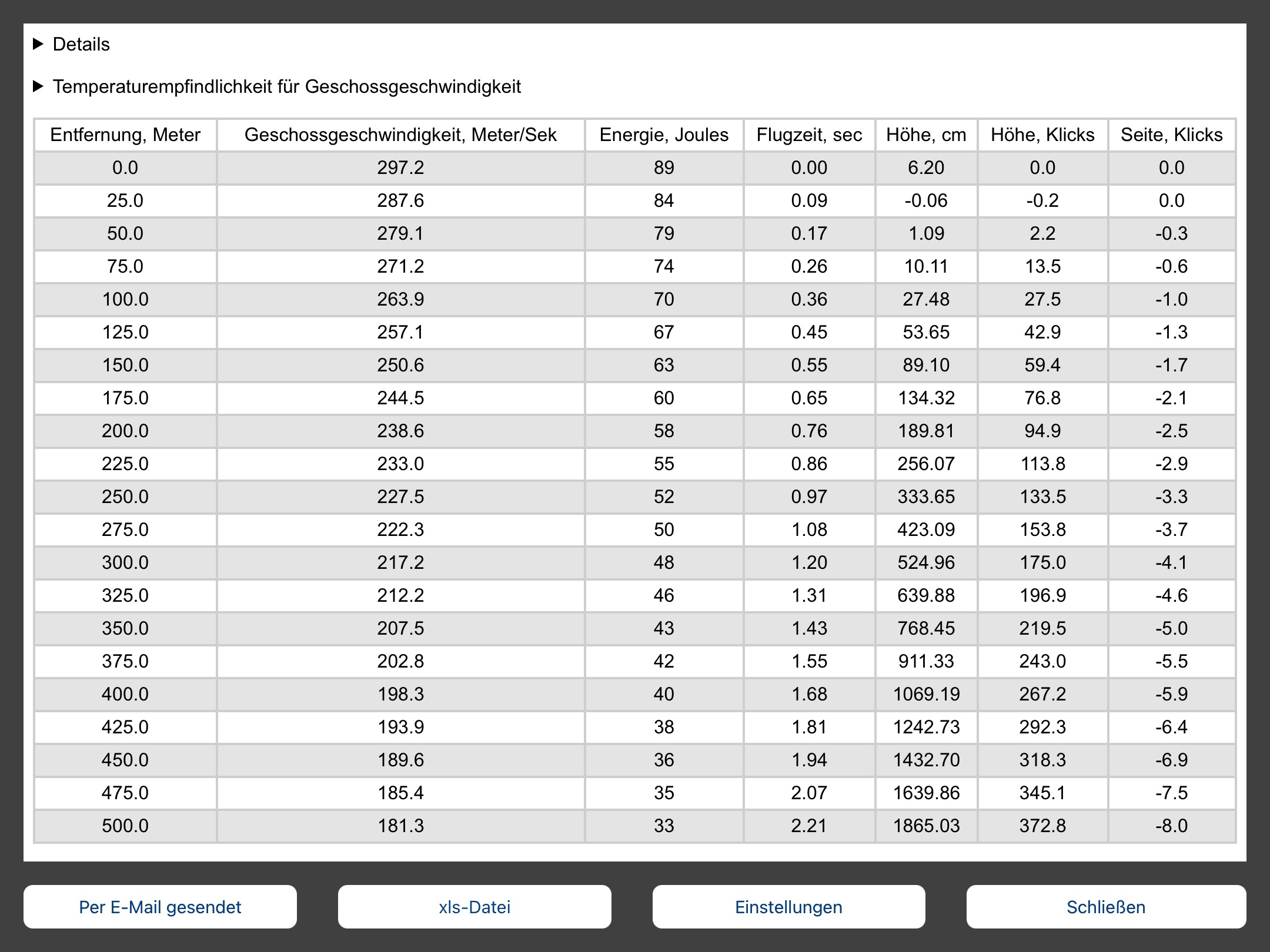Click the Seite Klicks value -5.0
Viewport: 1270px width, 952px height.
[x=1172, y=628]
